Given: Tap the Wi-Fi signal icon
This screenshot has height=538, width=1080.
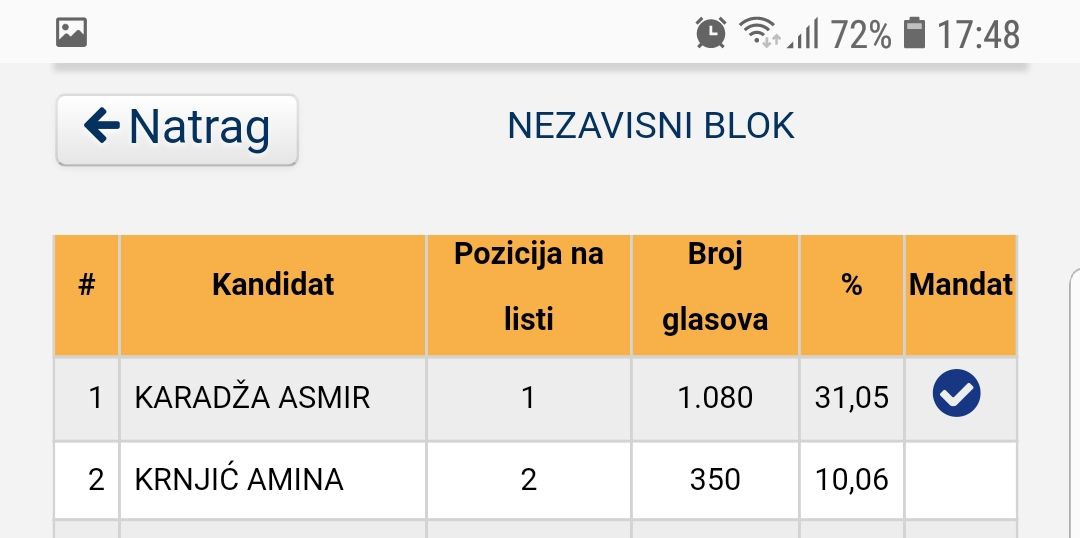Looking at the screenshot, I should tap(759, 33).
